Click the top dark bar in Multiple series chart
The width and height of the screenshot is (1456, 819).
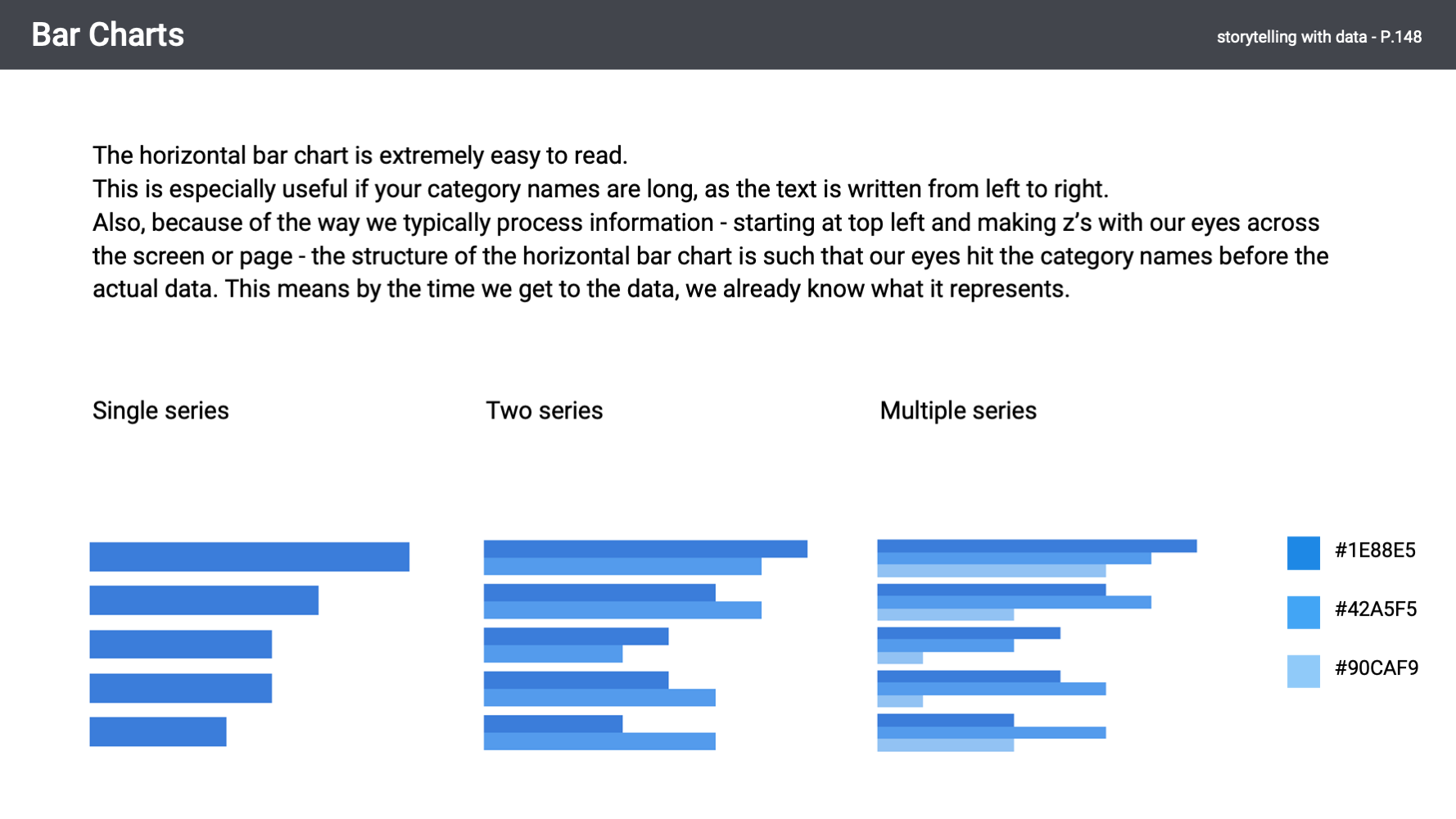click(1037, 545)
